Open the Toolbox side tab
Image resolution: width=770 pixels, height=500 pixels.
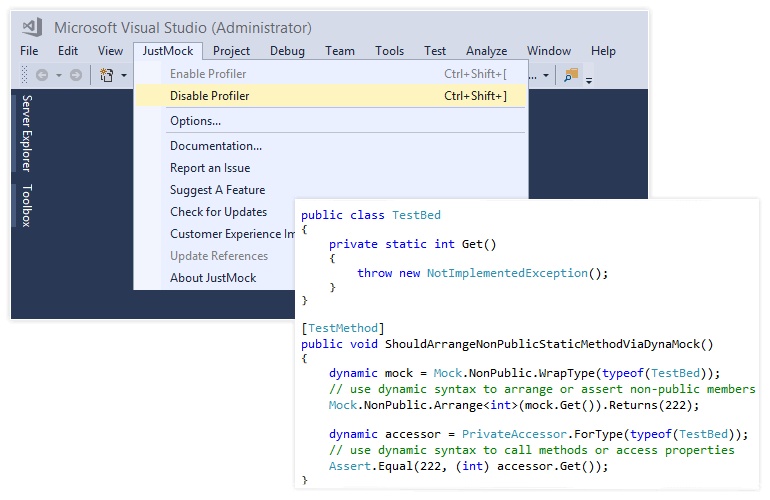tap(27, 206)
